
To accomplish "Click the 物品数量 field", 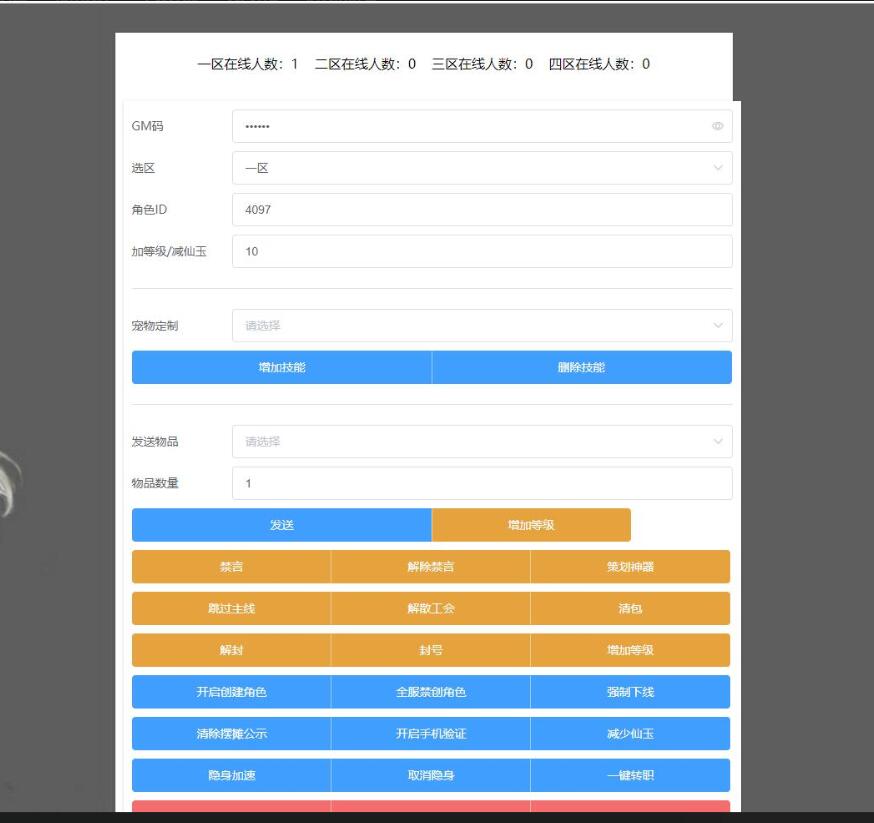I will [482, 484].
